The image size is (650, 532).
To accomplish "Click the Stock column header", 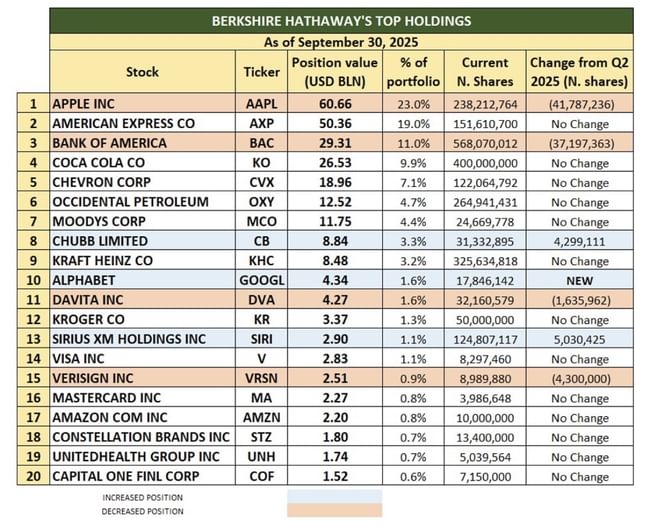I will click(x=142, y=72).
